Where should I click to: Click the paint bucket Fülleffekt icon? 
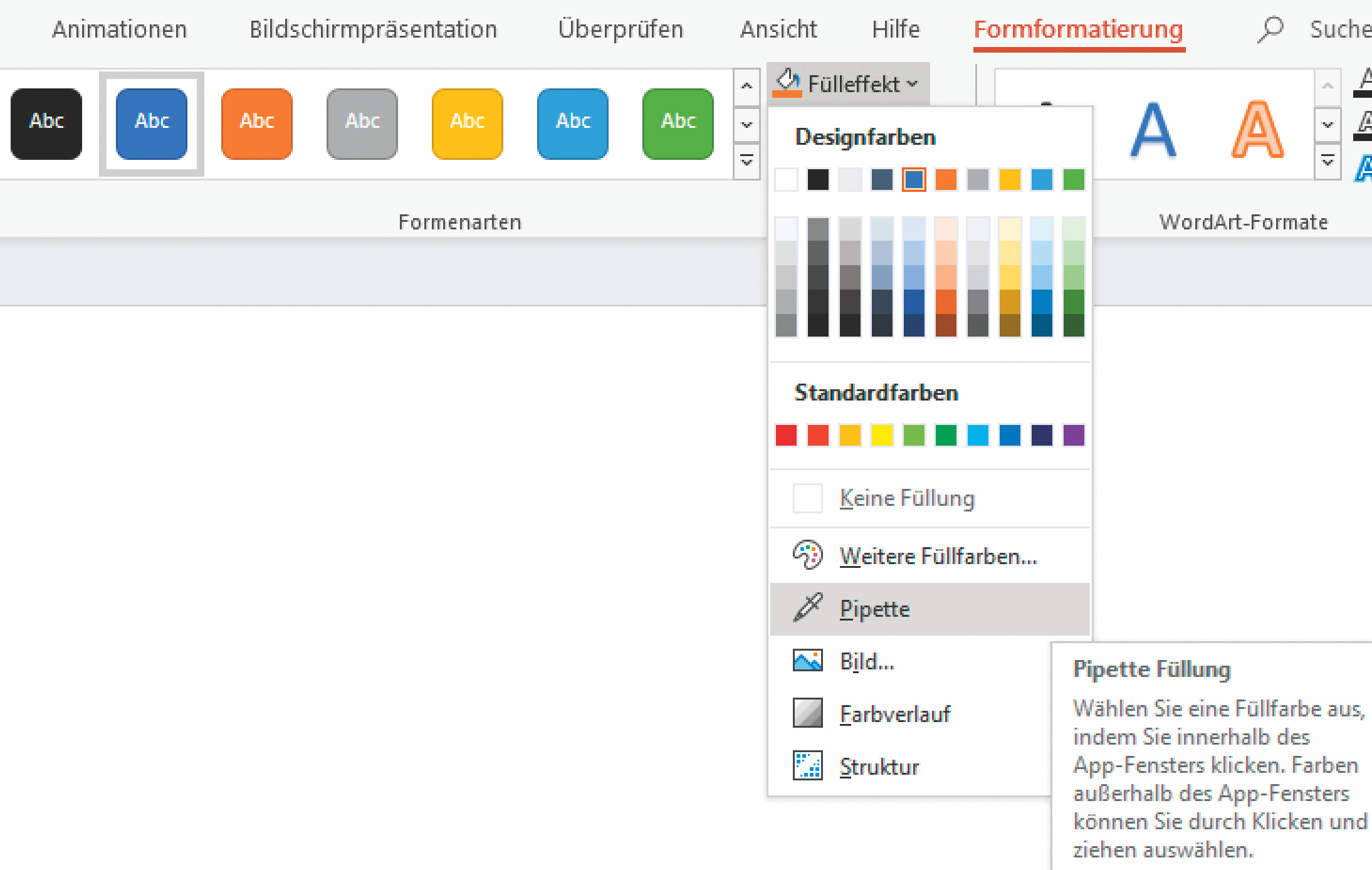(x=787, y=83)
